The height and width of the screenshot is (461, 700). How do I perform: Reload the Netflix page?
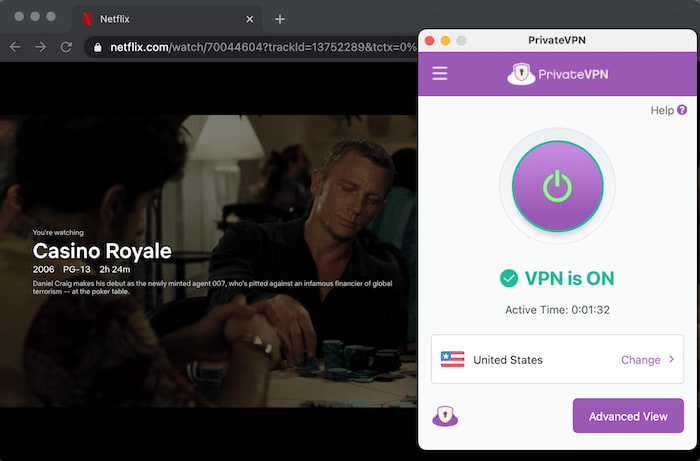[x=66, y=47]
